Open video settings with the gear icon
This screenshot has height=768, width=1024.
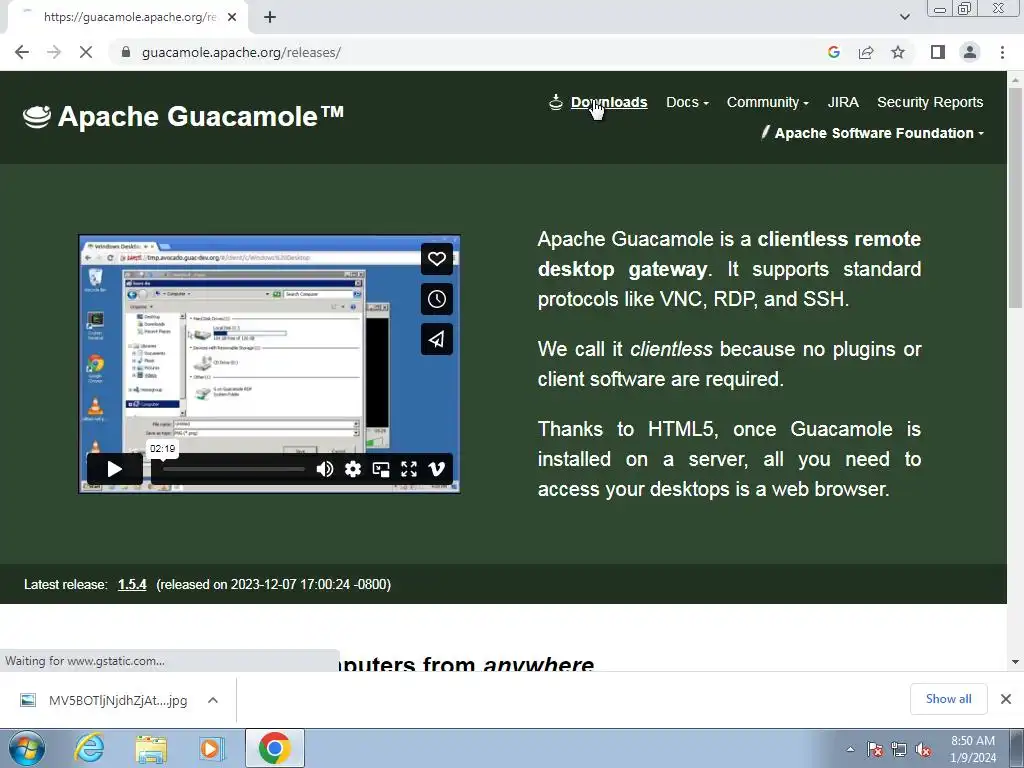coord(353,469)
